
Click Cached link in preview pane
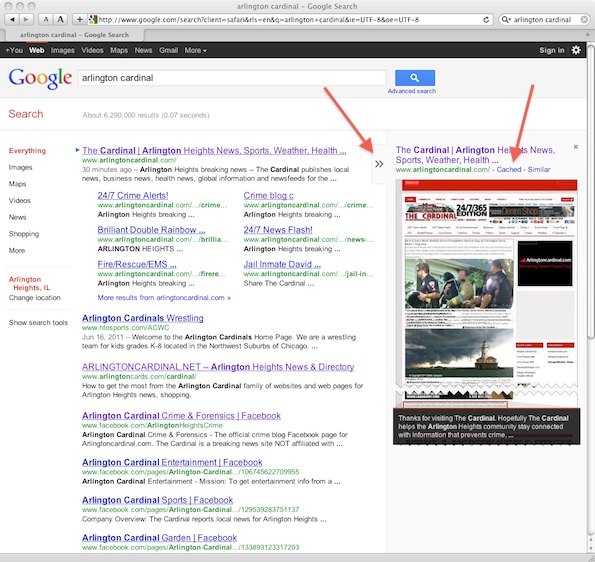click(509, 170)
